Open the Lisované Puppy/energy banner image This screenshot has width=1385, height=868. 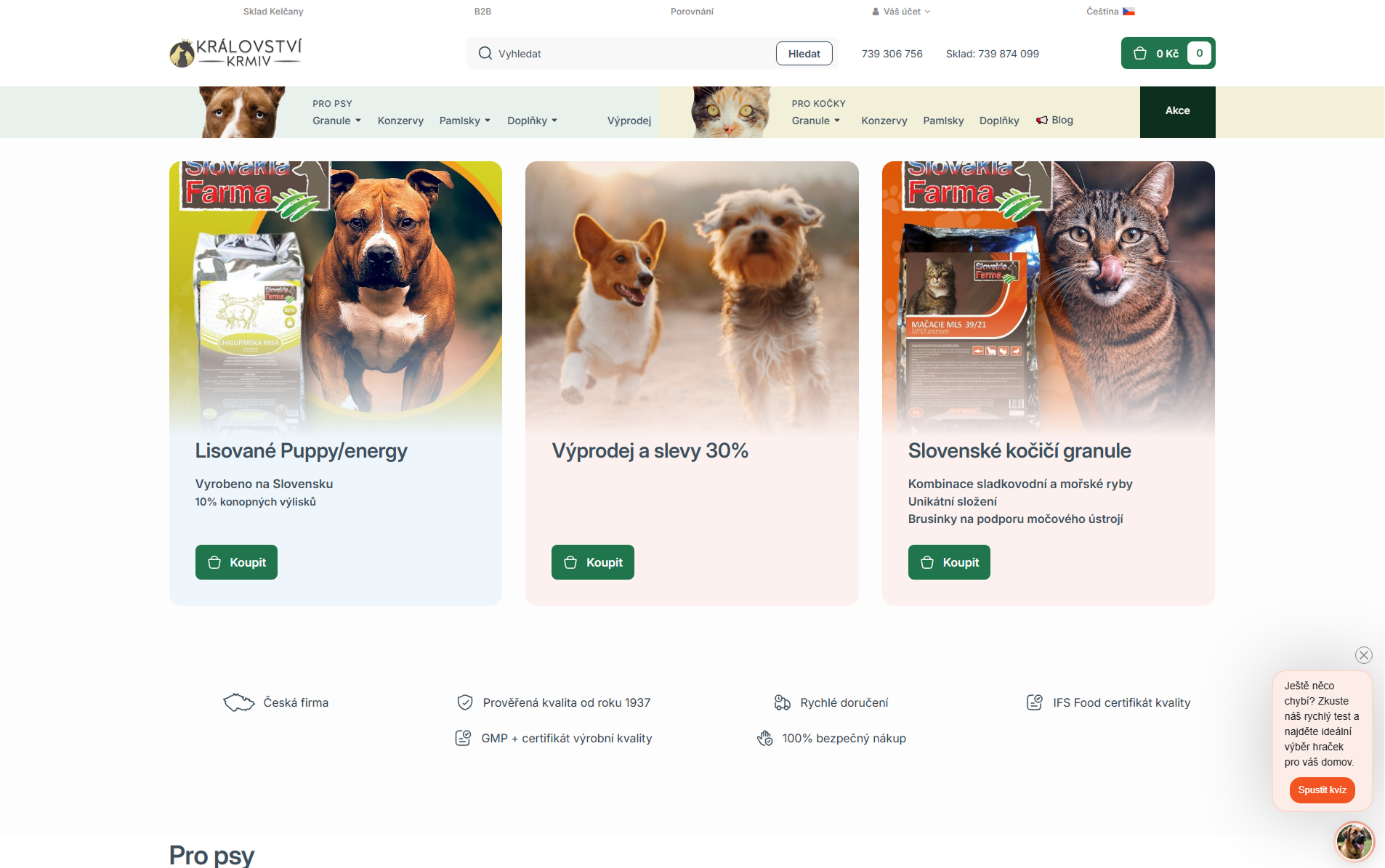coord(335,298)
